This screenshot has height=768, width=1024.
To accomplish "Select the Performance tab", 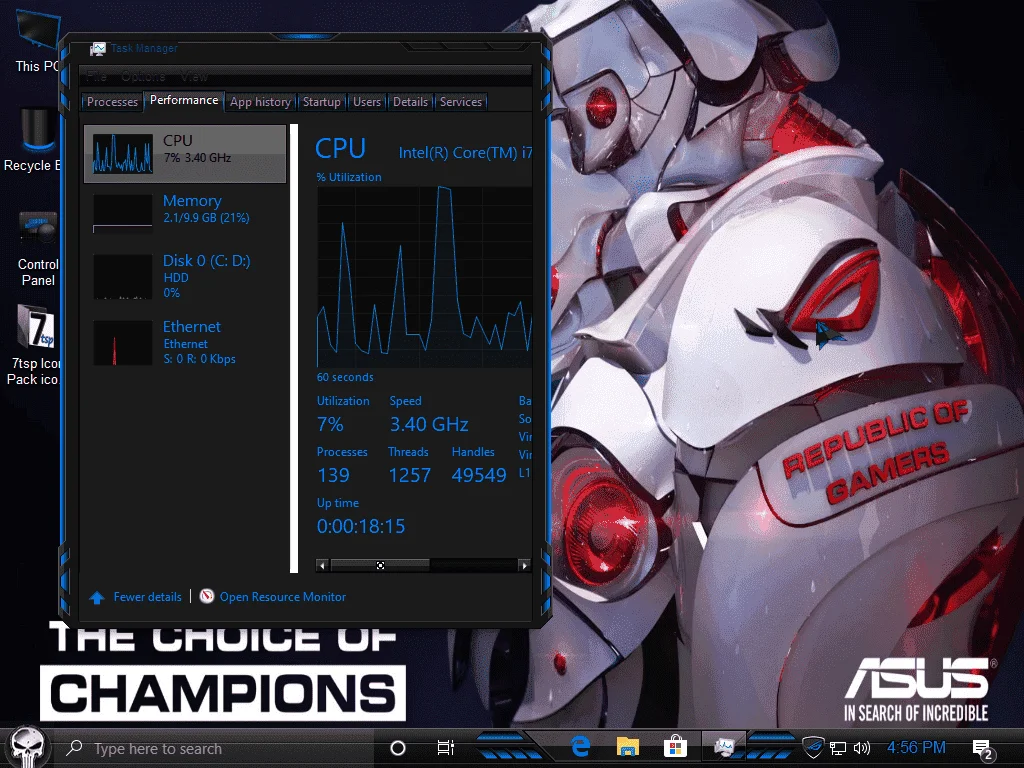I will coord(184,100).
